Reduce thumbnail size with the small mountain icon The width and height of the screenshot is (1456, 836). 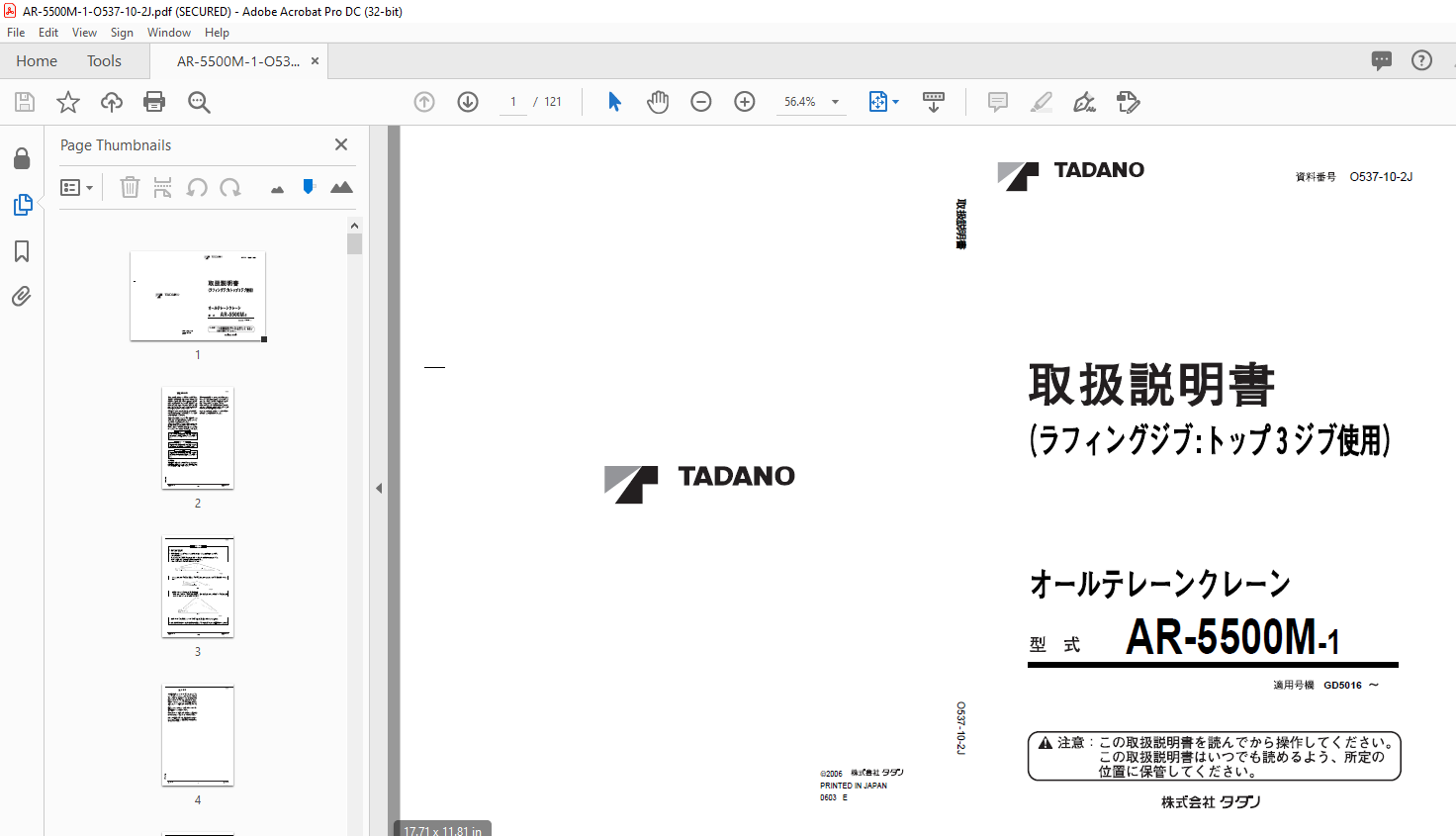(277, 189)
